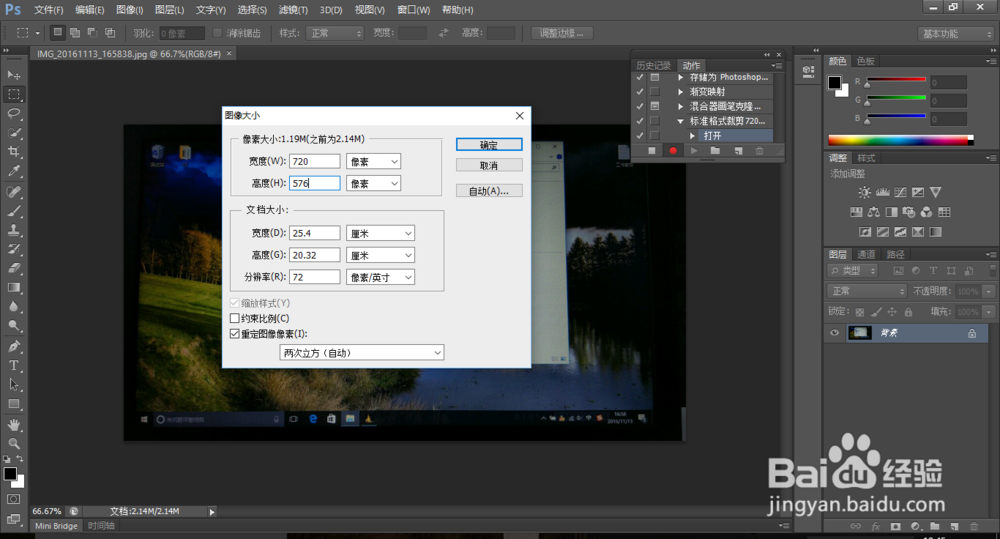This screenshot has width=1000, height=539.
Task: Select the Rectangular Marquee tool
Action: click(13, 94)
